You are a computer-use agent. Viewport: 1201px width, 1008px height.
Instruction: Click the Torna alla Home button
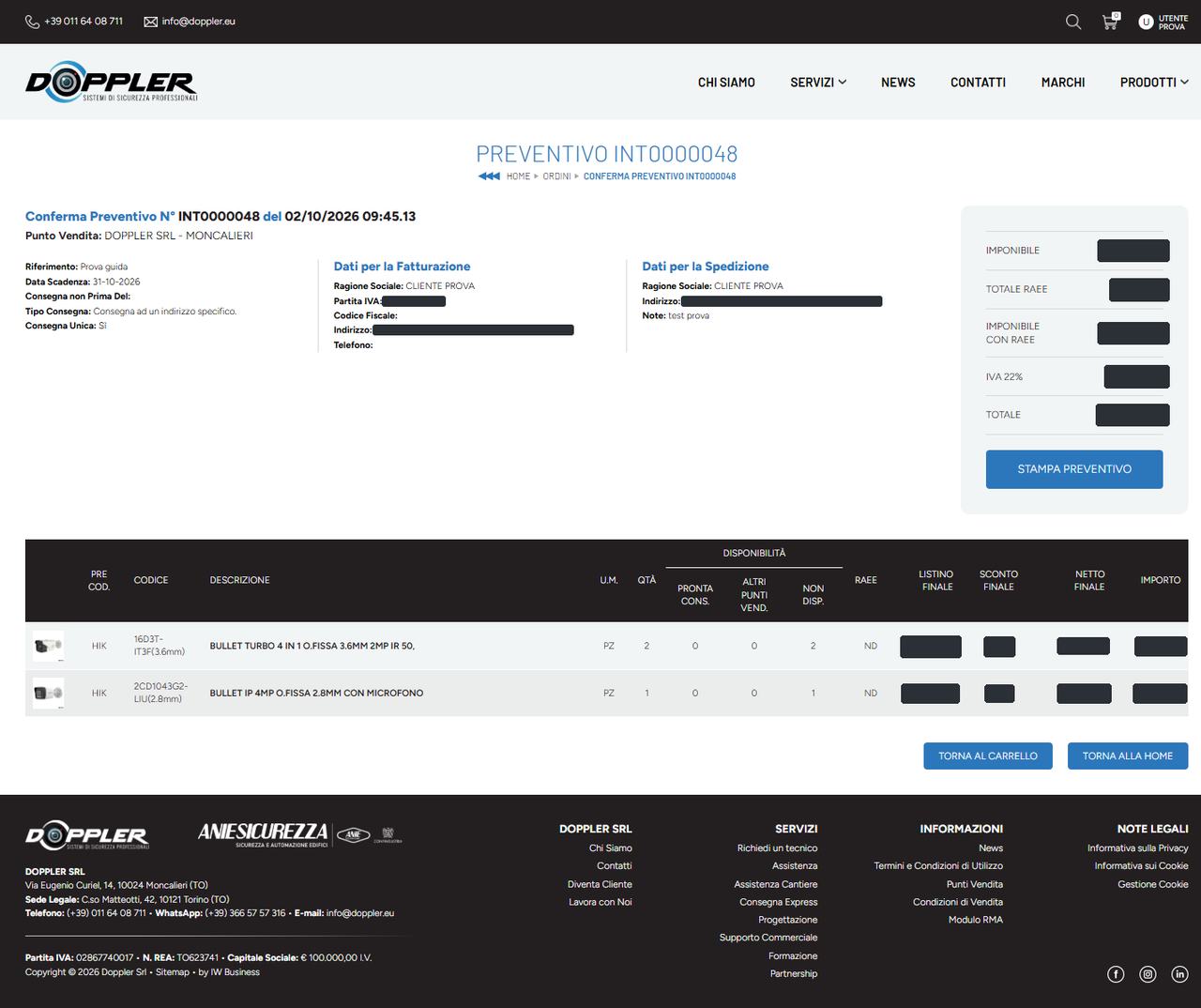coord(1128,756)
